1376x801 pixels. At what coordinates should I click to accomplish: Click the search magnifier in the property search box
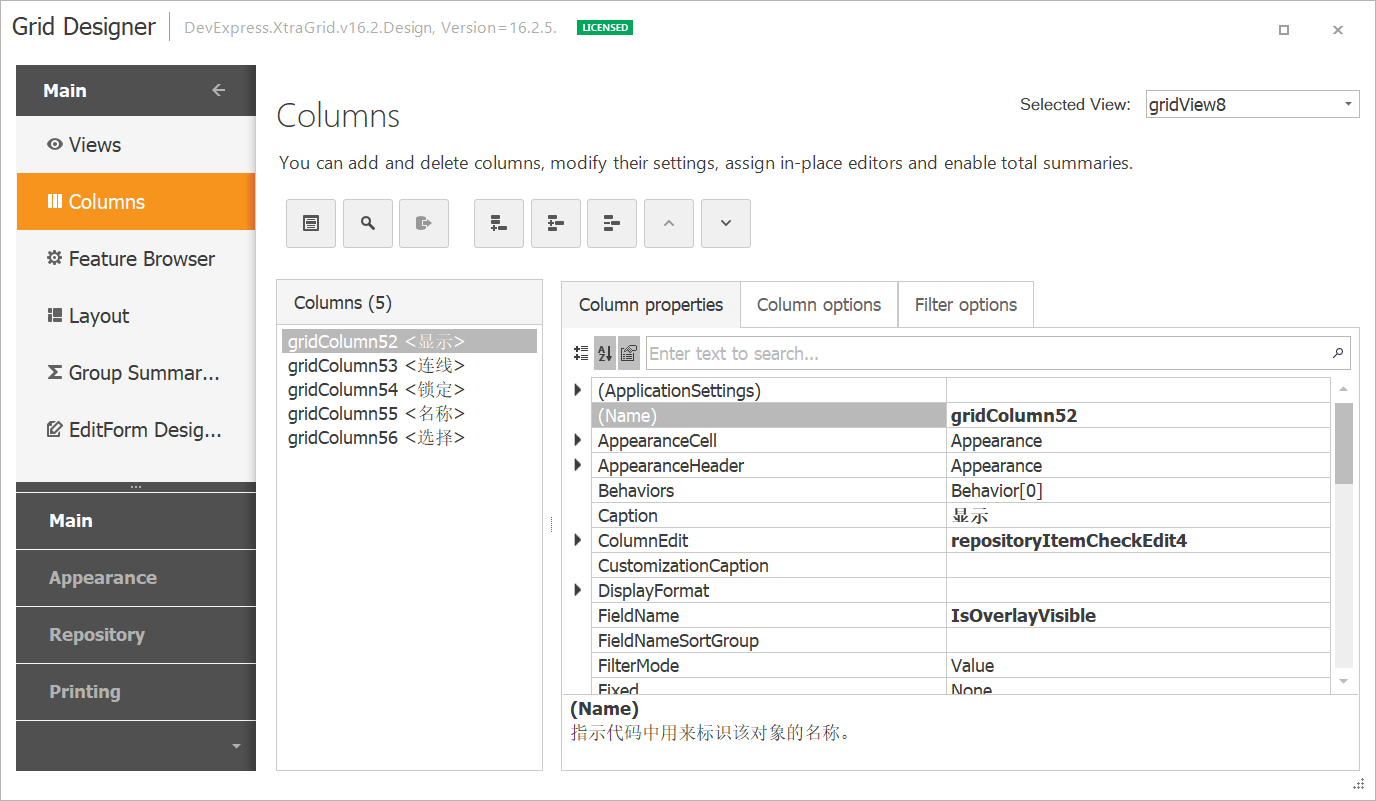click(x=1337, y=353)
